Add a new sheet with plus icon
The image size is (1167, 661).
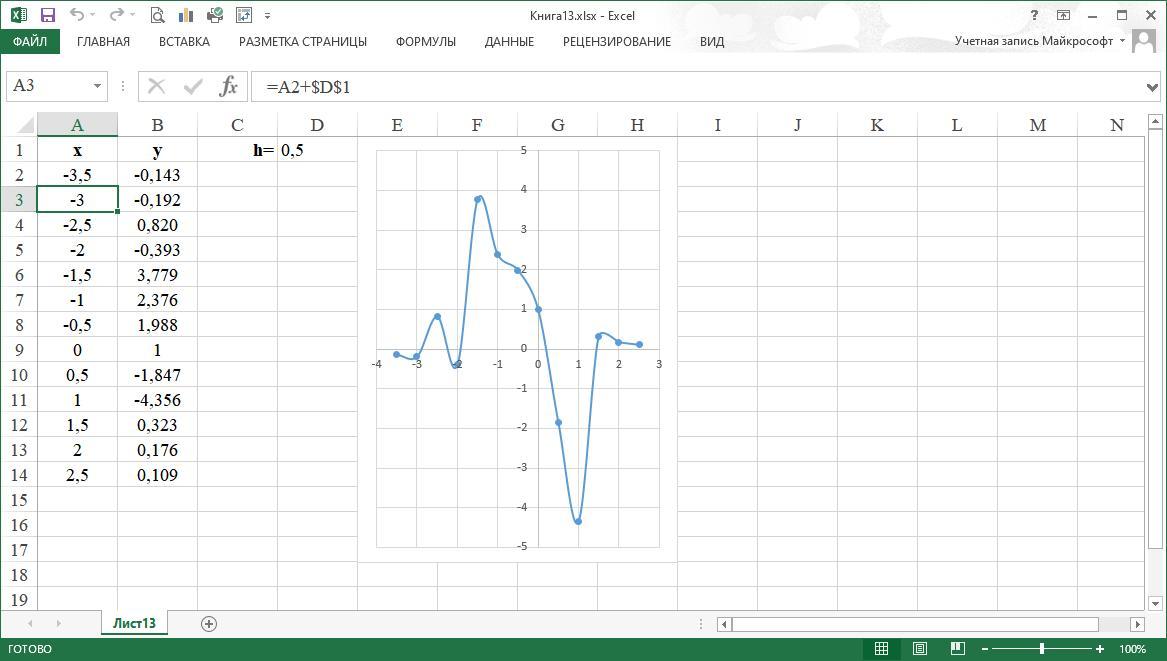coord(208,623)
